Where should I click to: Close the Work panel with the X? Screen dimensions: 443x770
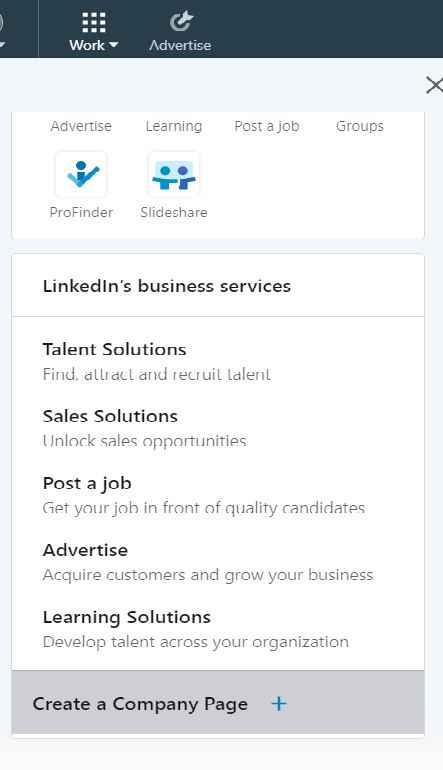pyautogui.click(x=434, y=85)
